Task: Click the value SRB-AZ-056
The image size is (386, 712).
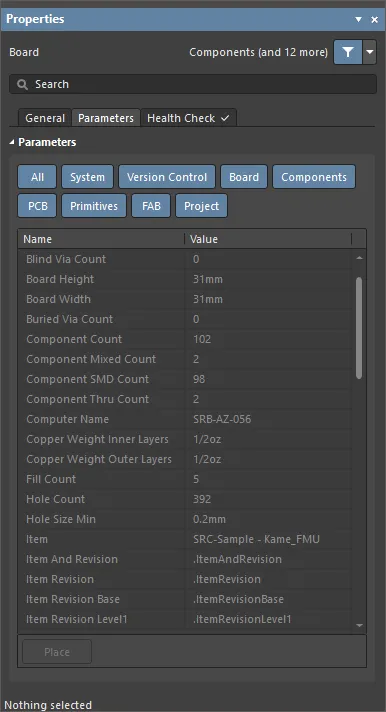Action: point(222,419)
